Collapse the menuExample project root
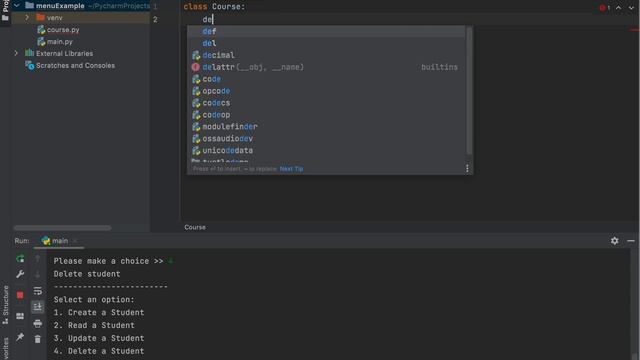 pyautogui.click(x=17, y=6)
